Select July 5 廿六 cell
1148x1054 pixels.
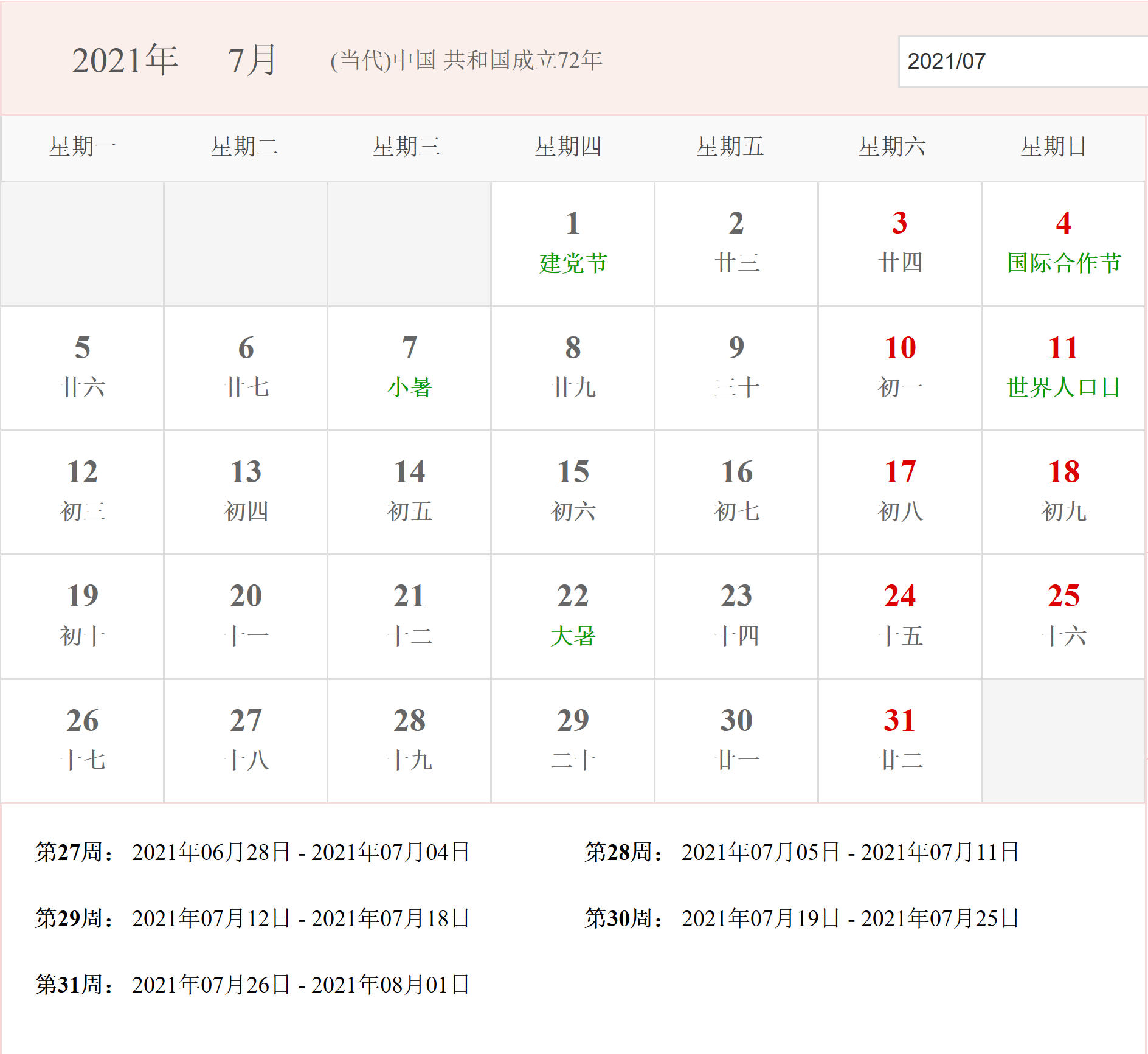pos(82,369)
